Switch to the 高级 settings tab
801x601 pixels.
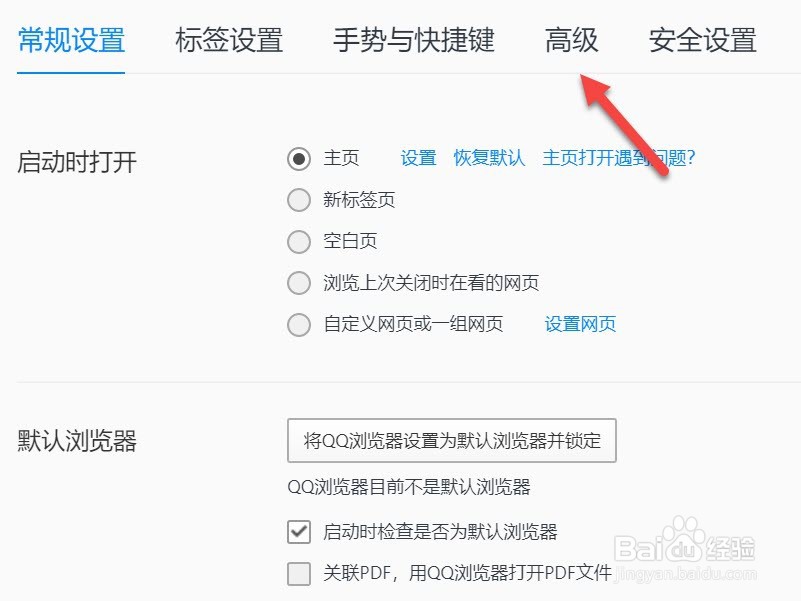point(572,41)
